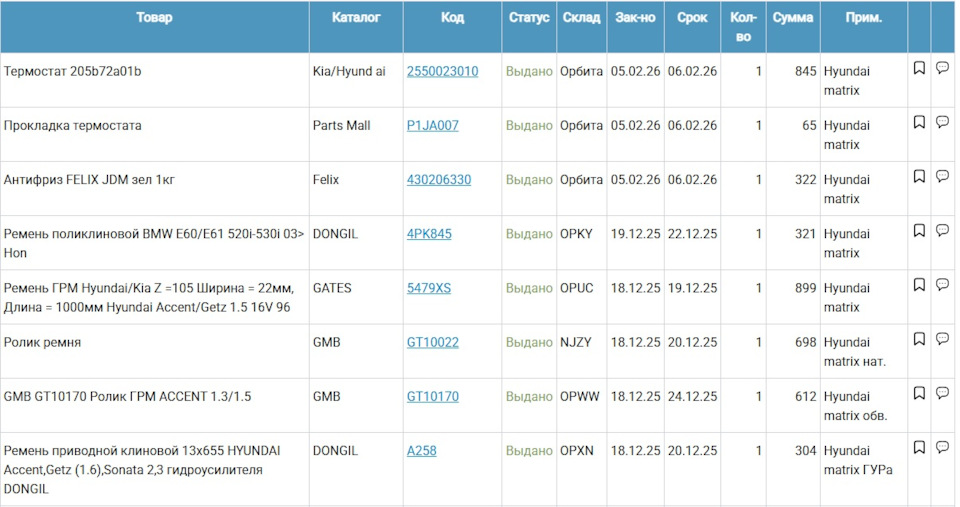The image size is (960, 507).
Task: Bookmark the GMB GT10170 Ролик ГРМ row
Action: [919, 393]
